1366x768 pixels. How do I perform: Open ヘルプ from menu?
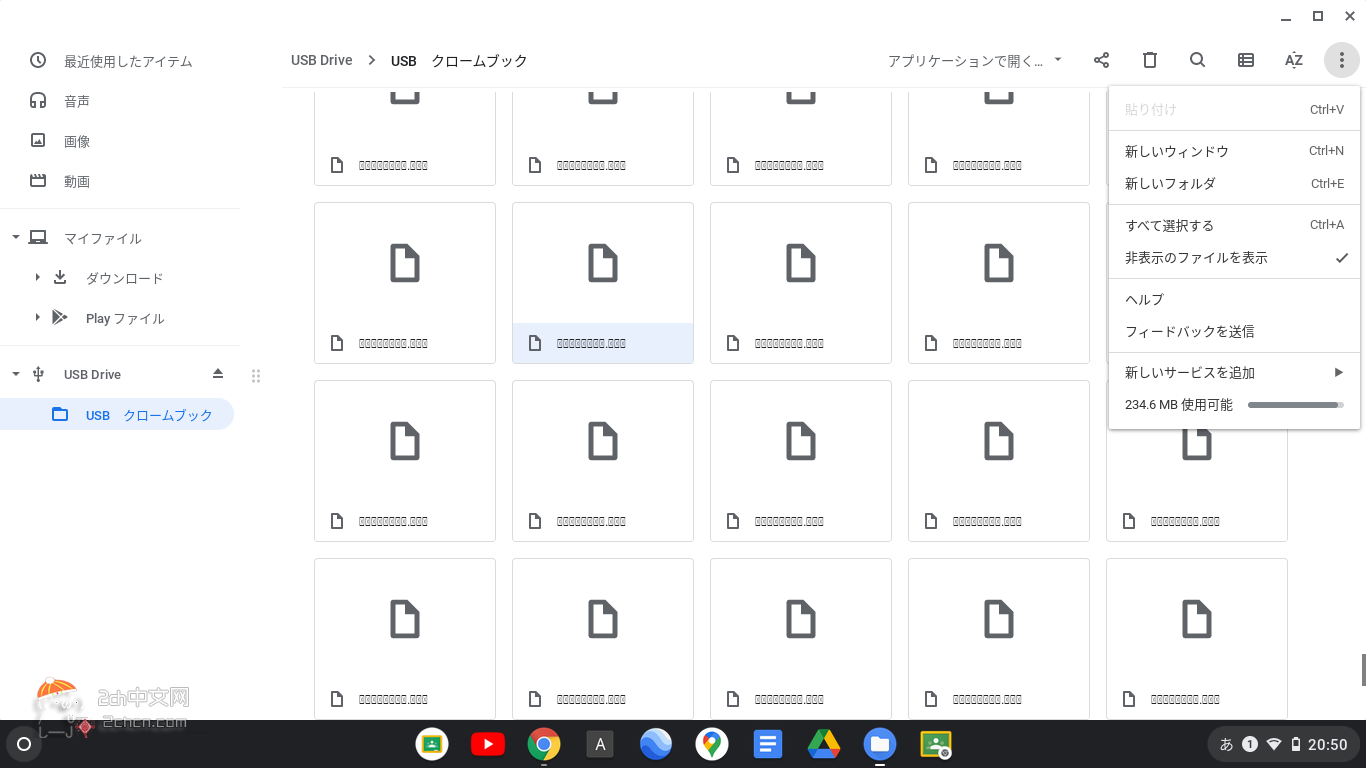click(1234, 299)
